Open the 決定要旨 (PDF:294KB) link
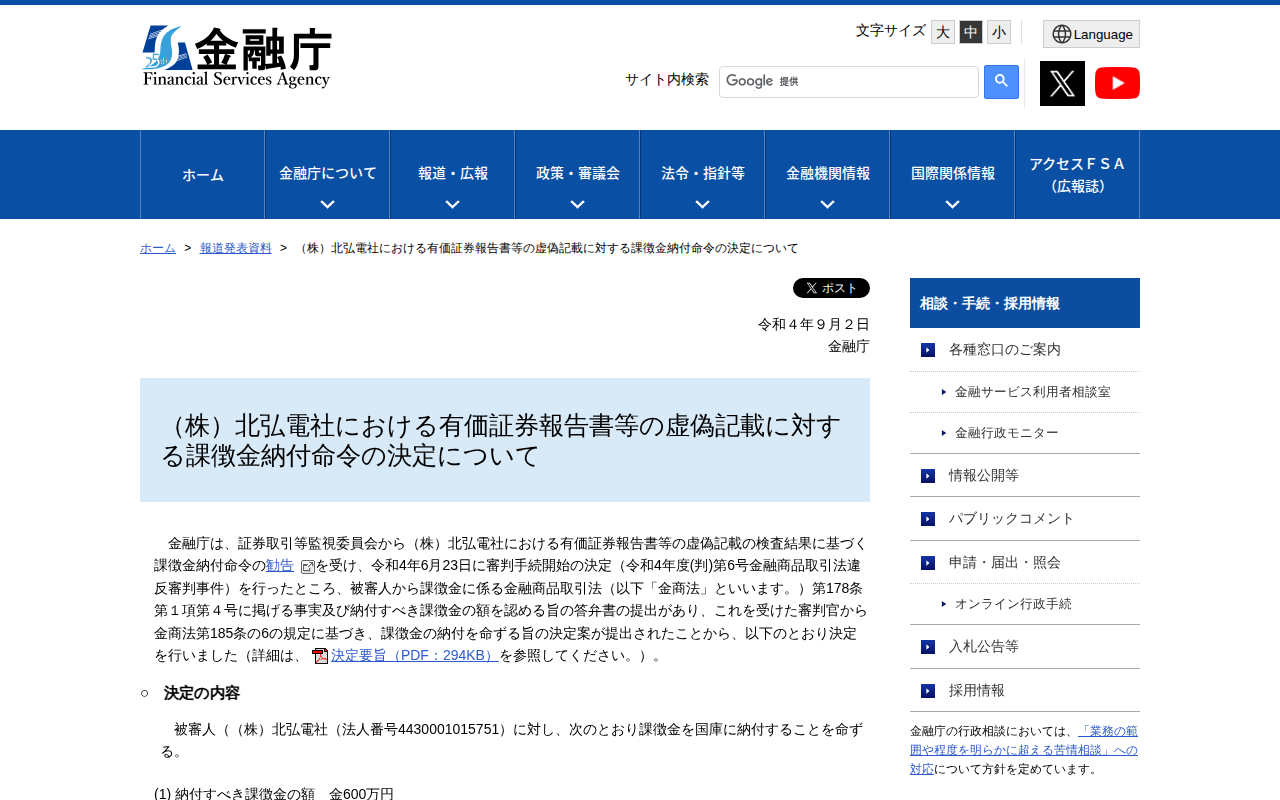 point(414,656)
